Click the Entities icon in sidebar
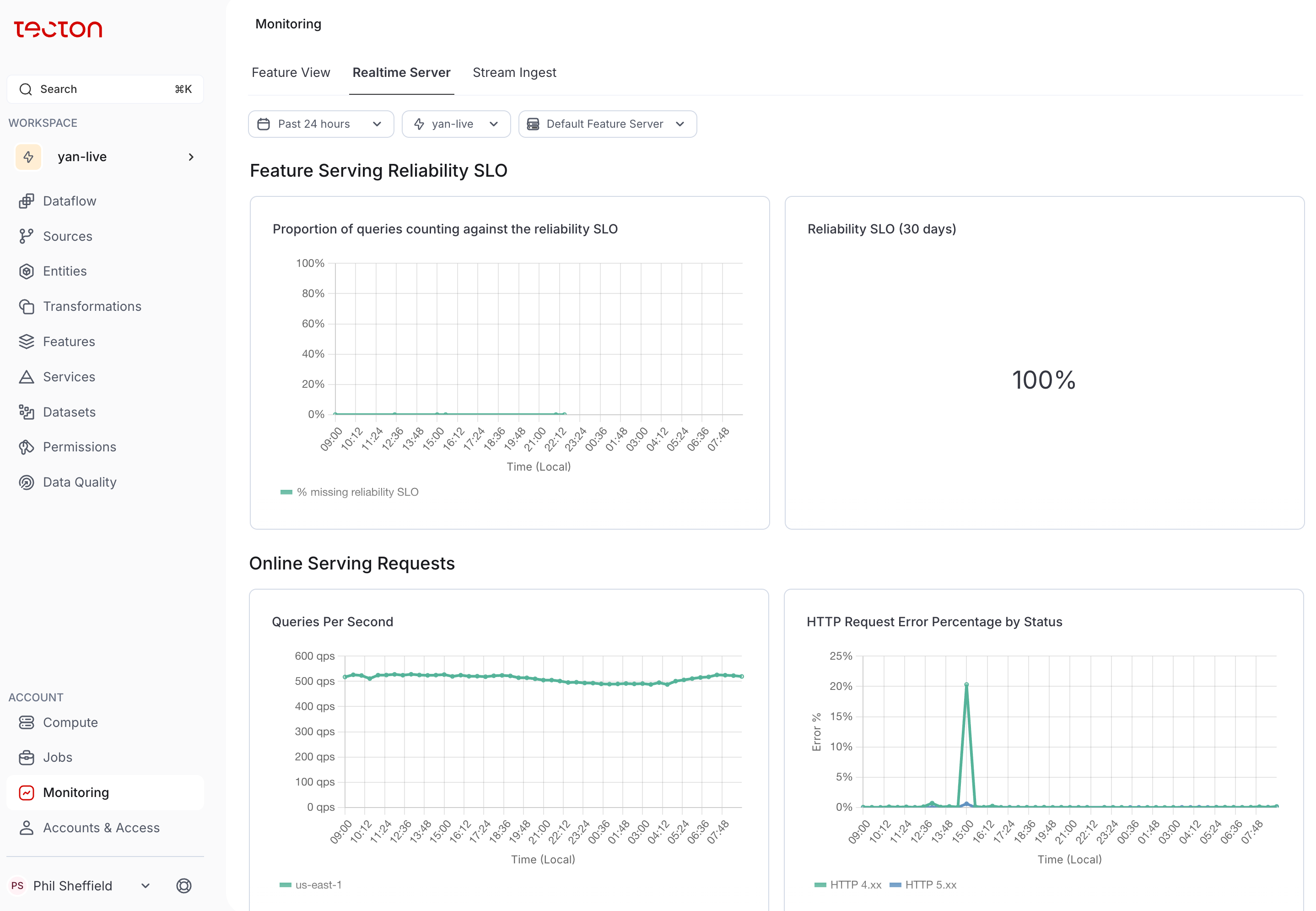1316x911 pixels. [x=27, y=271]
